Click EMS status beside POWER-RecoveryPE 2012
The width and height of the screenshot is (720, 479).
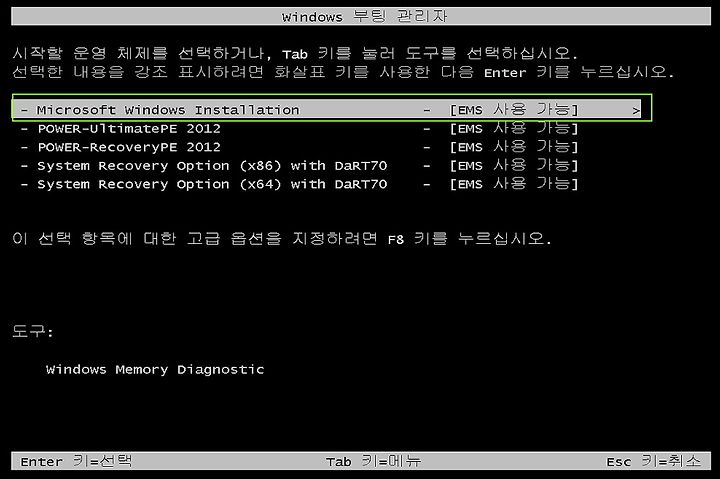(x=513, y=147)
